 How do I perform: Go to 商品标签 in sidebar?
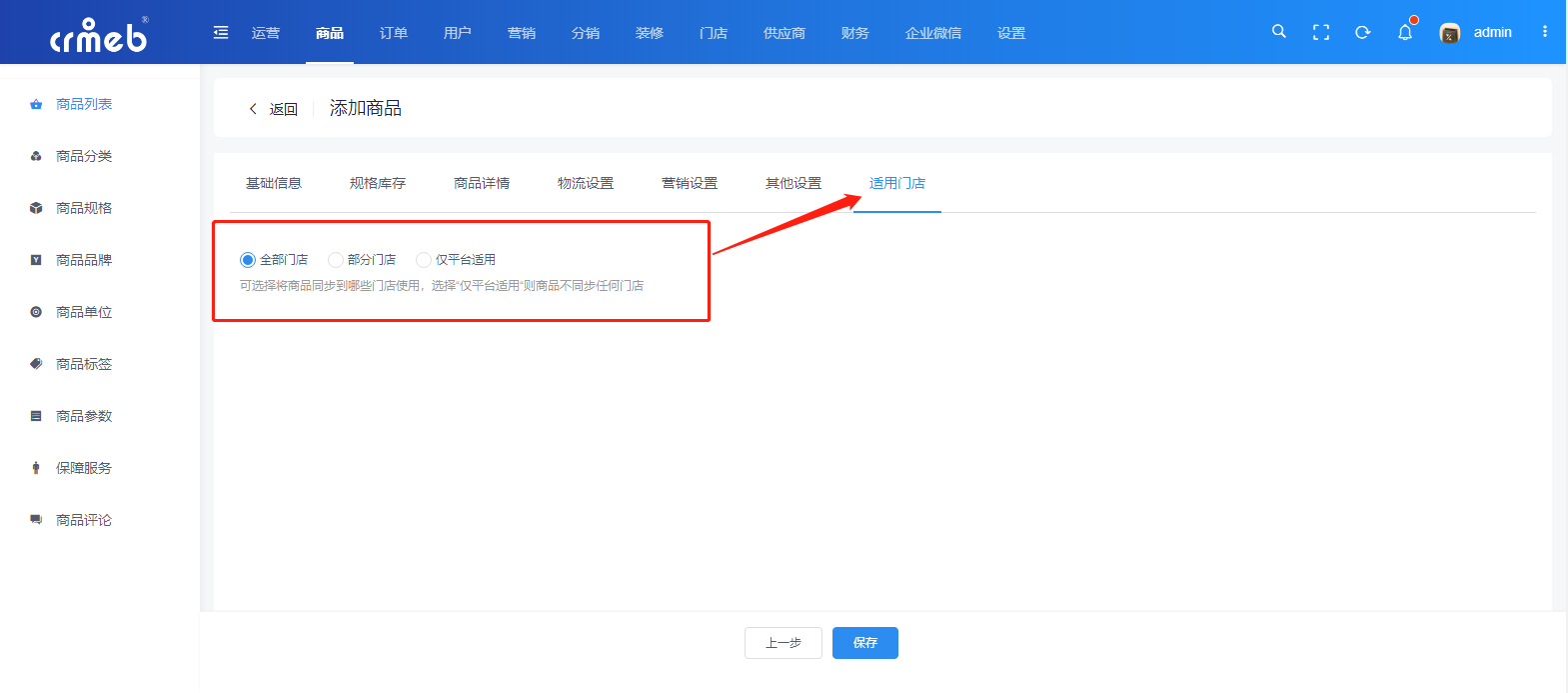[84, 364]
